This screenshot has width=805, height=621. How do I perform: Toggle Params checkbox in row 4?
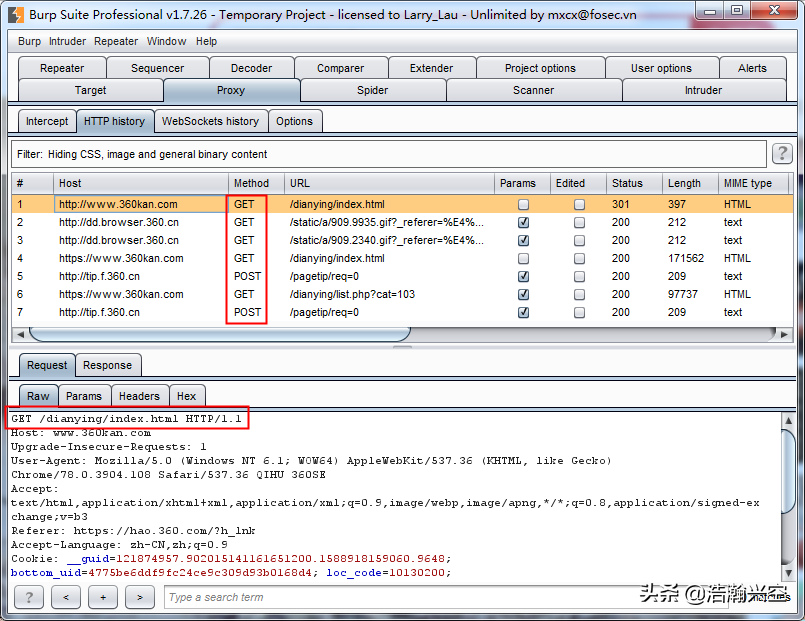click(523, 258)
